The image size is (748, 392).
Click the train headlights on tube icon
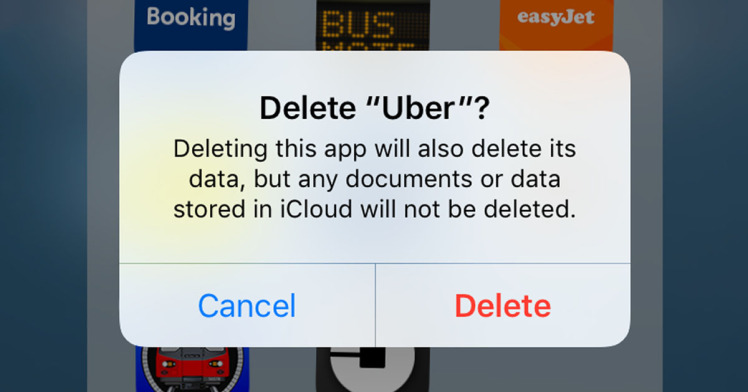pyautogui.click(x=192, y=364)
